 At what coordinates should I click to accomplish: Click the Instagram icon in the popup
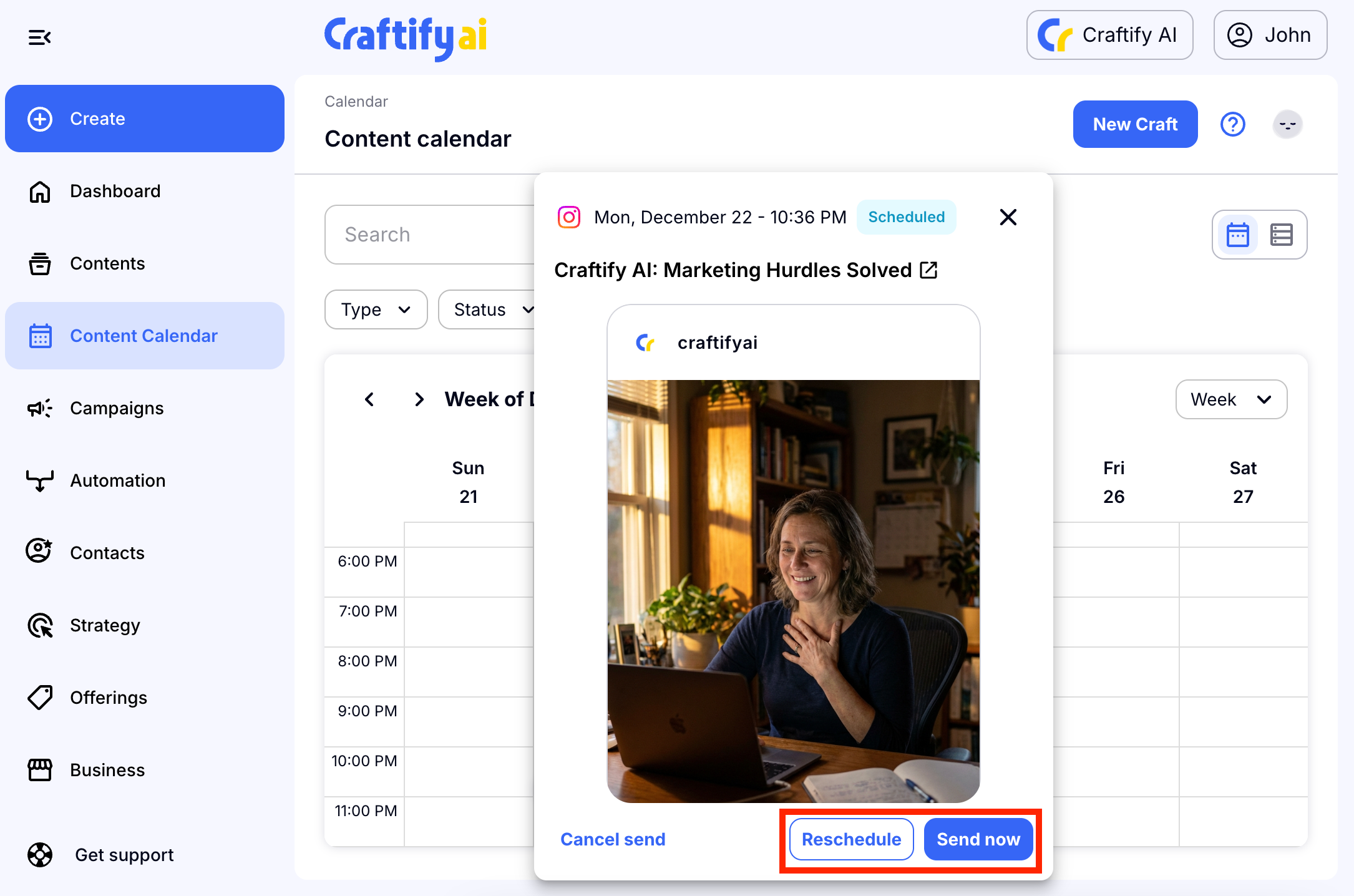tap(568, 217)
